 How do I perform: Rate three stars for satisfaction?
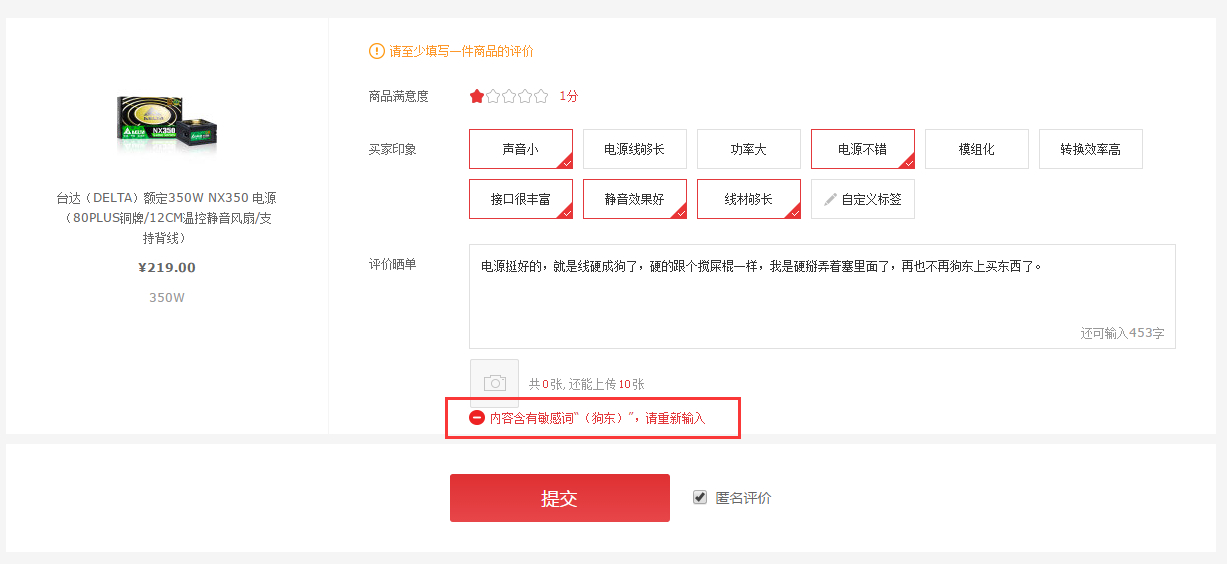[509, 96]
